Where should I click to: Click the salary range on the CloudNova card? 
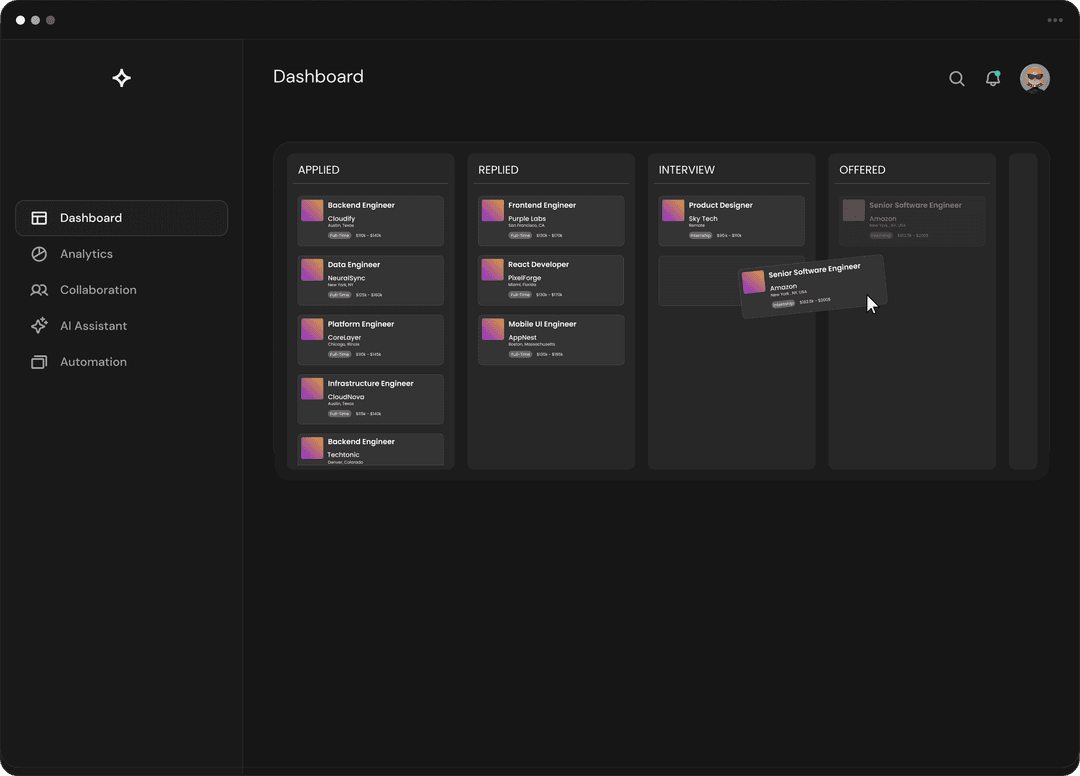point(368,414)
